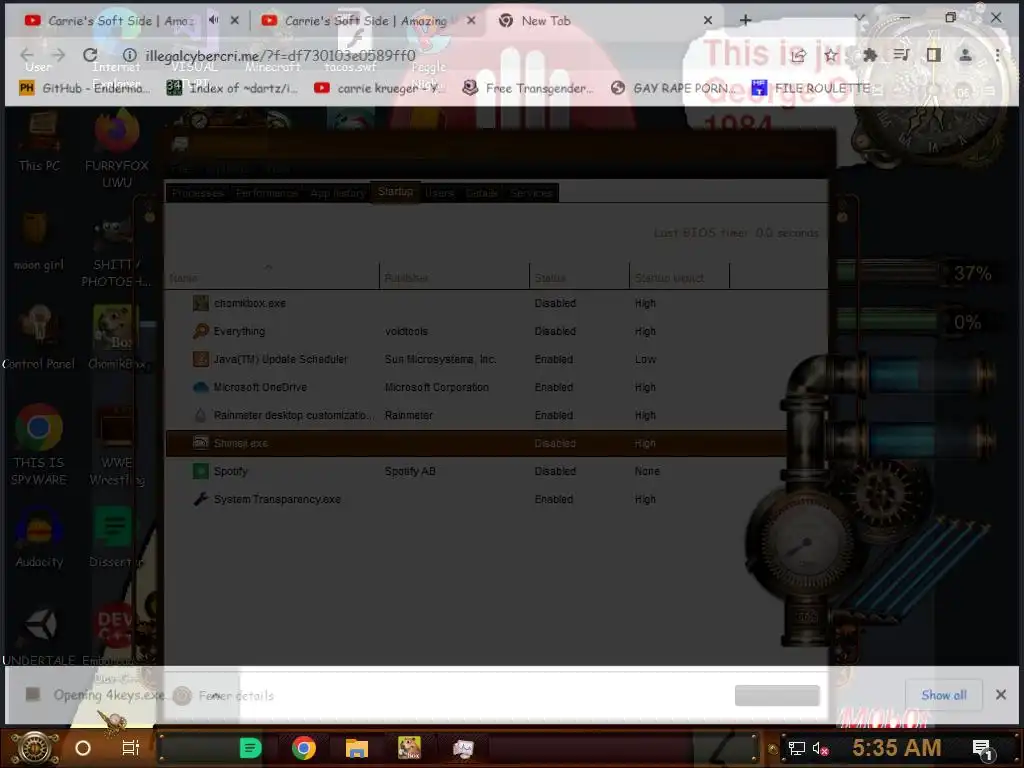This screenshot has height=768, width=1024.
Task: View site information for illegalcybercri.me
Action: pos(129,56)
